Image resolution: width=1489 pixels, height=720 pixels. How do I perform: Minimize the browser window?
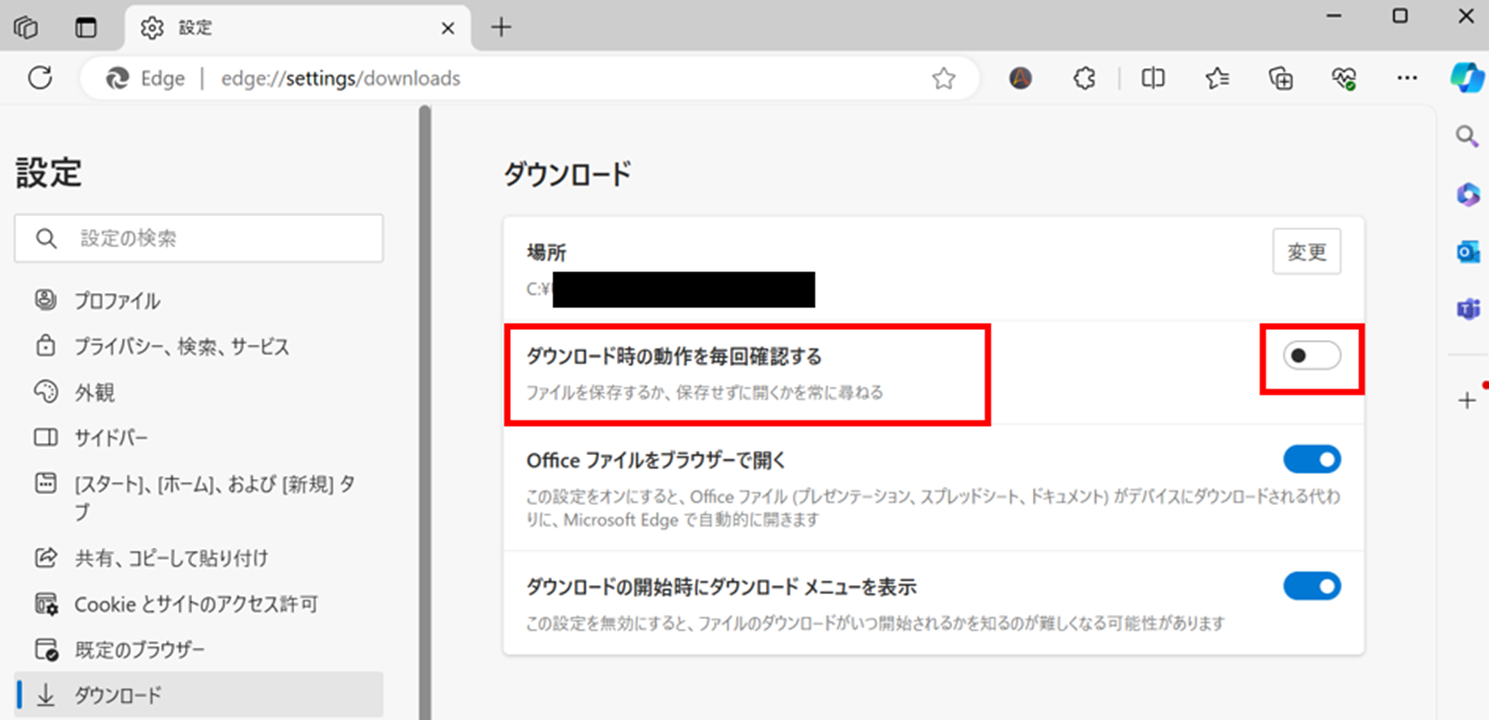click(1333, 16)
